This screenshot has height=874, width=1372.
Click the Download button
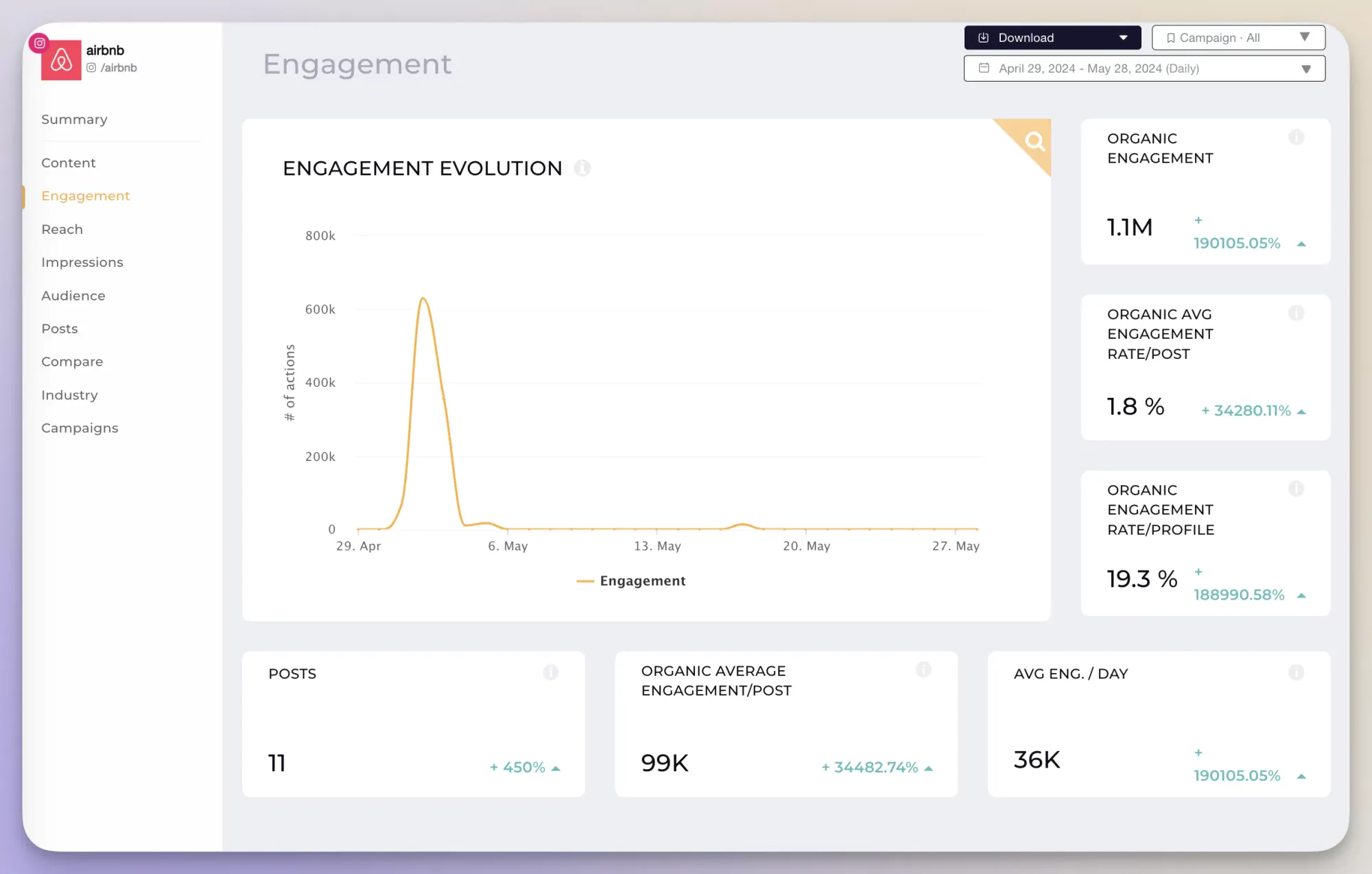pyautogui.click(x=1052, y=38)
